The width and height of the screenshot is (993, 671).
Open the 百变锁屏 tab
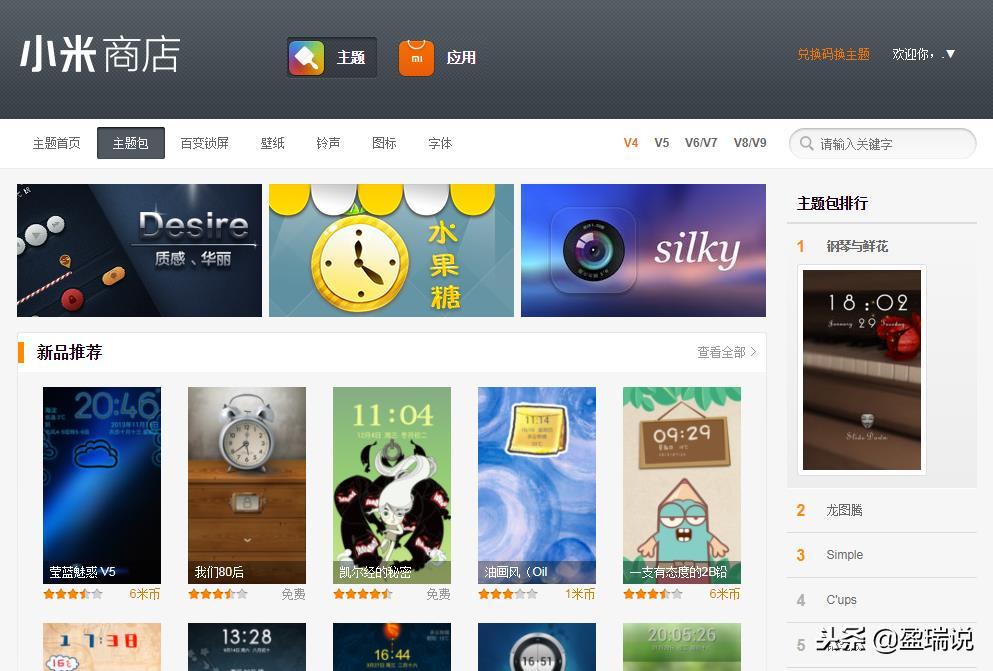tap(205, 143)
